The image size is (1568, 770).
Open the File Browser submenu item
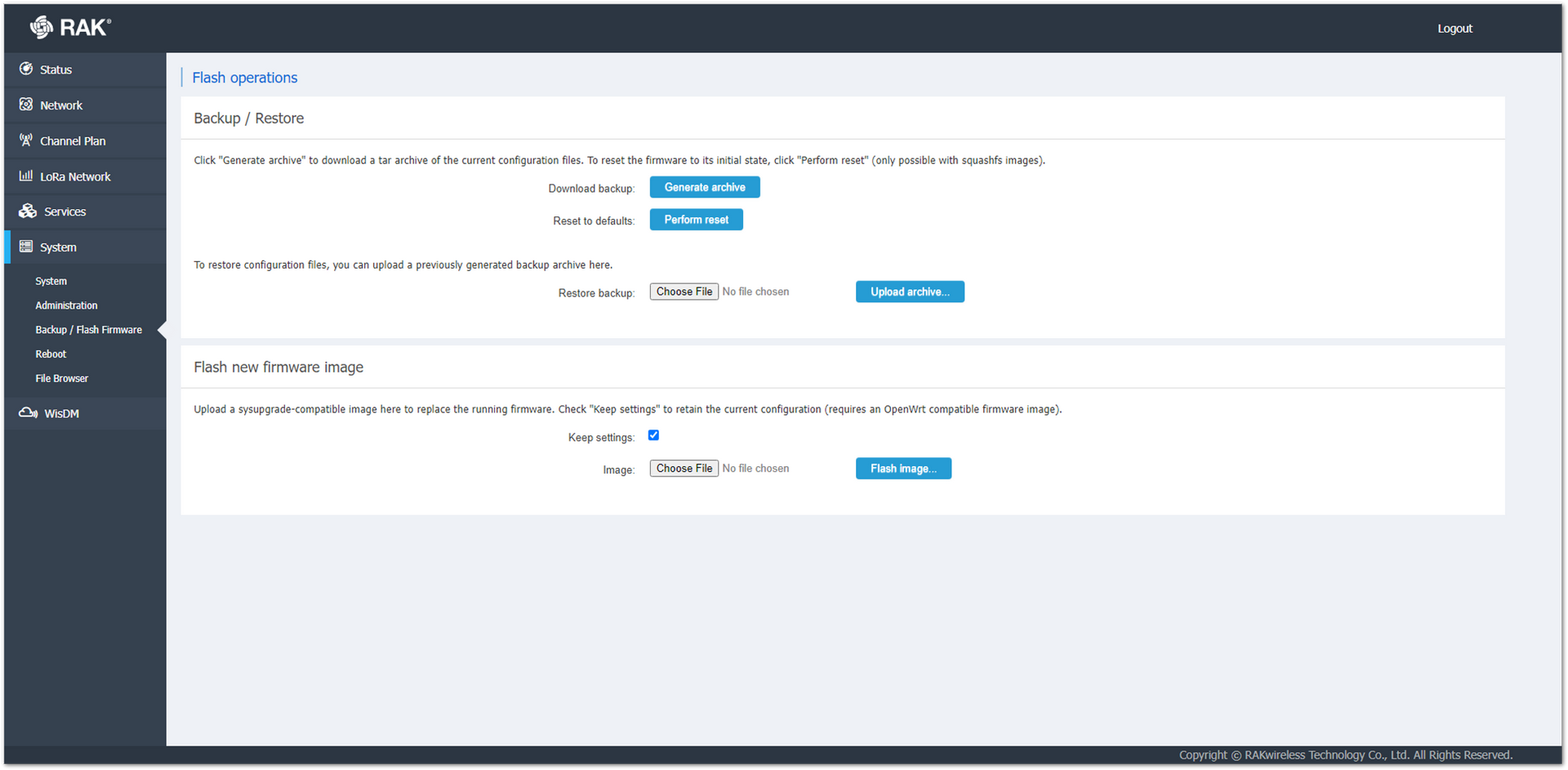(x=62, y=379)
